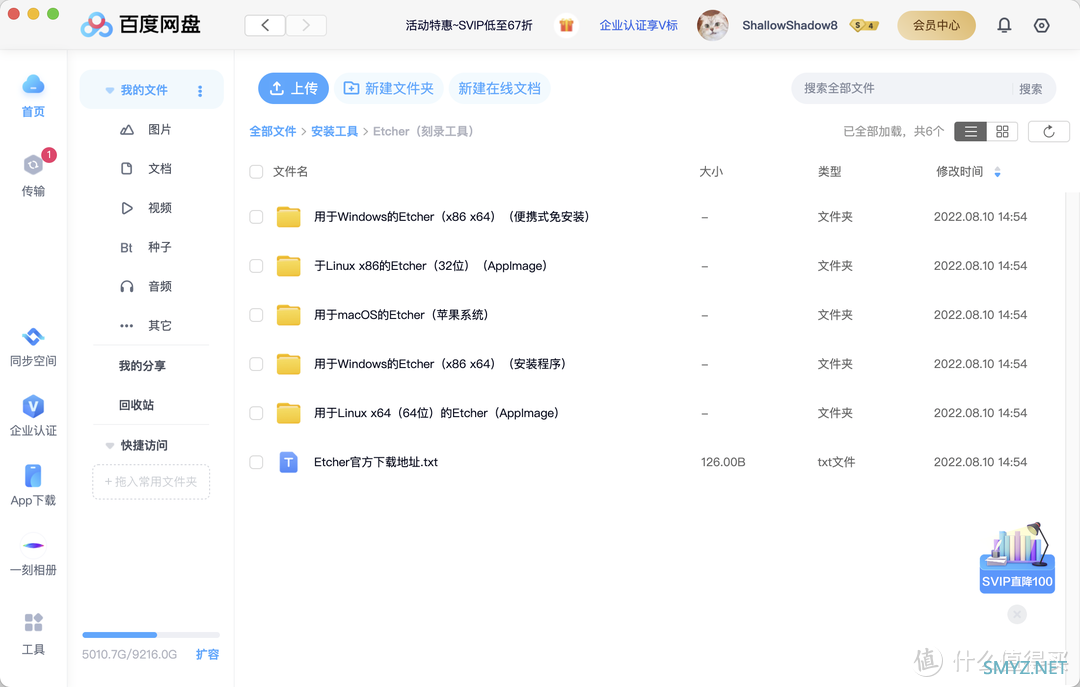Switch to list view mode
The width and height of the screenshot is (1080, 687).
coord(970,132)
